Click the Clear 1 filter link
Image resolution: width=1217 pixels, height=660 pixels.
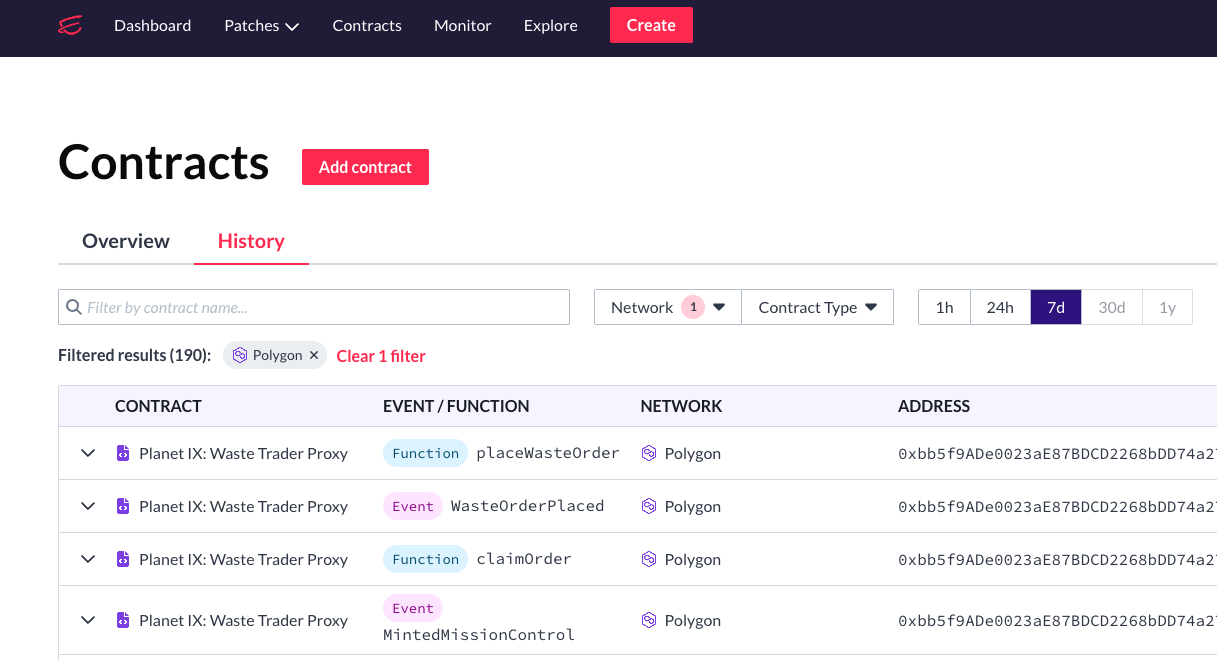381,356
